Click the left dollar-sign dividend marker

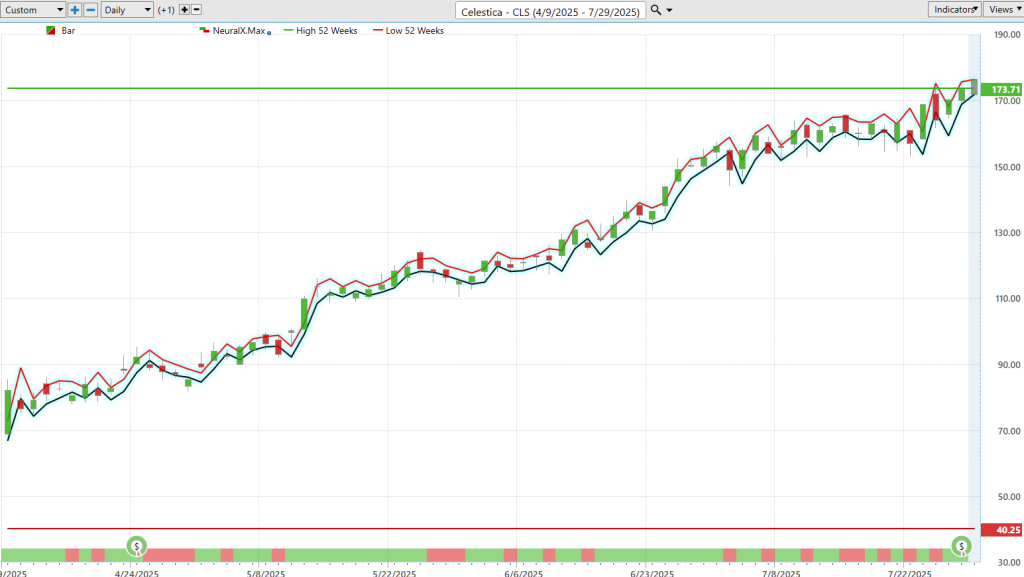tap(137, 546)
